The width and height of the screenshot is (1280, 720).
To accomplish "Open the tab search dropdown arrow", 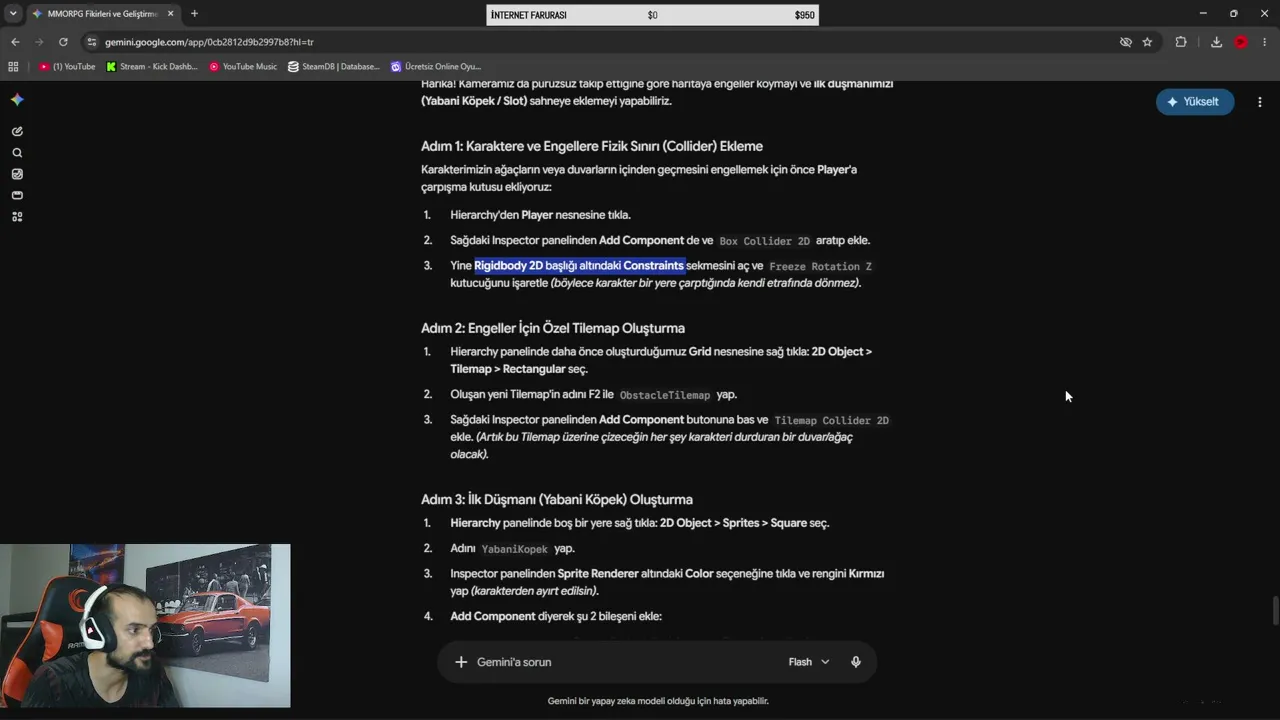I will pos(13,14).
